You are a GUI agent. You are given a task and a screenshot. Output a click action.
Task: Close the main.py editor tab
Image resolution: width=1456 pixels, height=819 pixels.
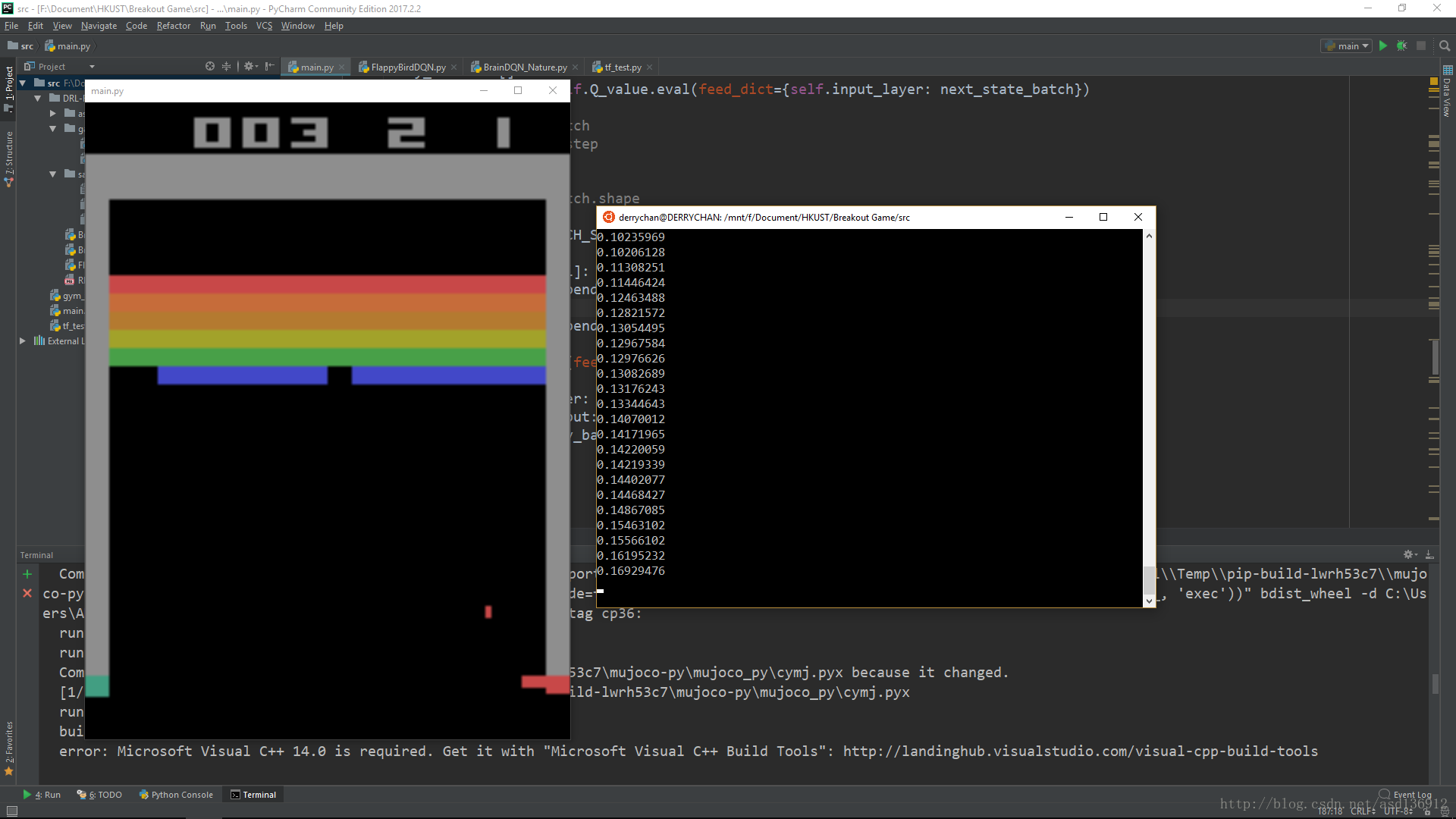tap(342, 67)
